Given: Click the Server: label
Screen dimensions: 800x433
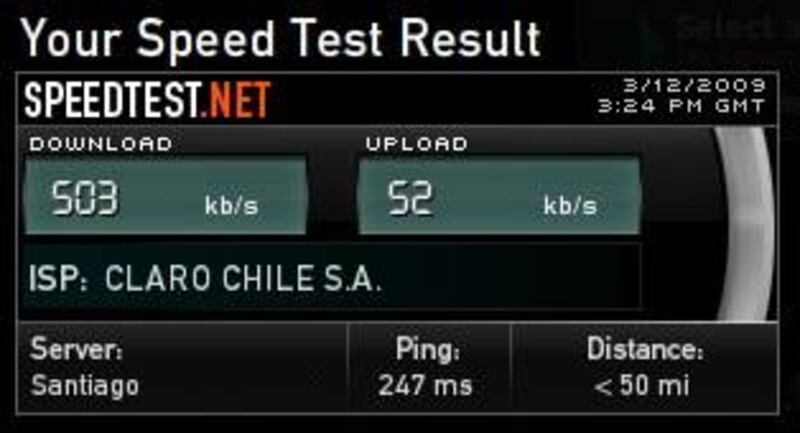Looking at the screenshot, I should pos(76,349).
